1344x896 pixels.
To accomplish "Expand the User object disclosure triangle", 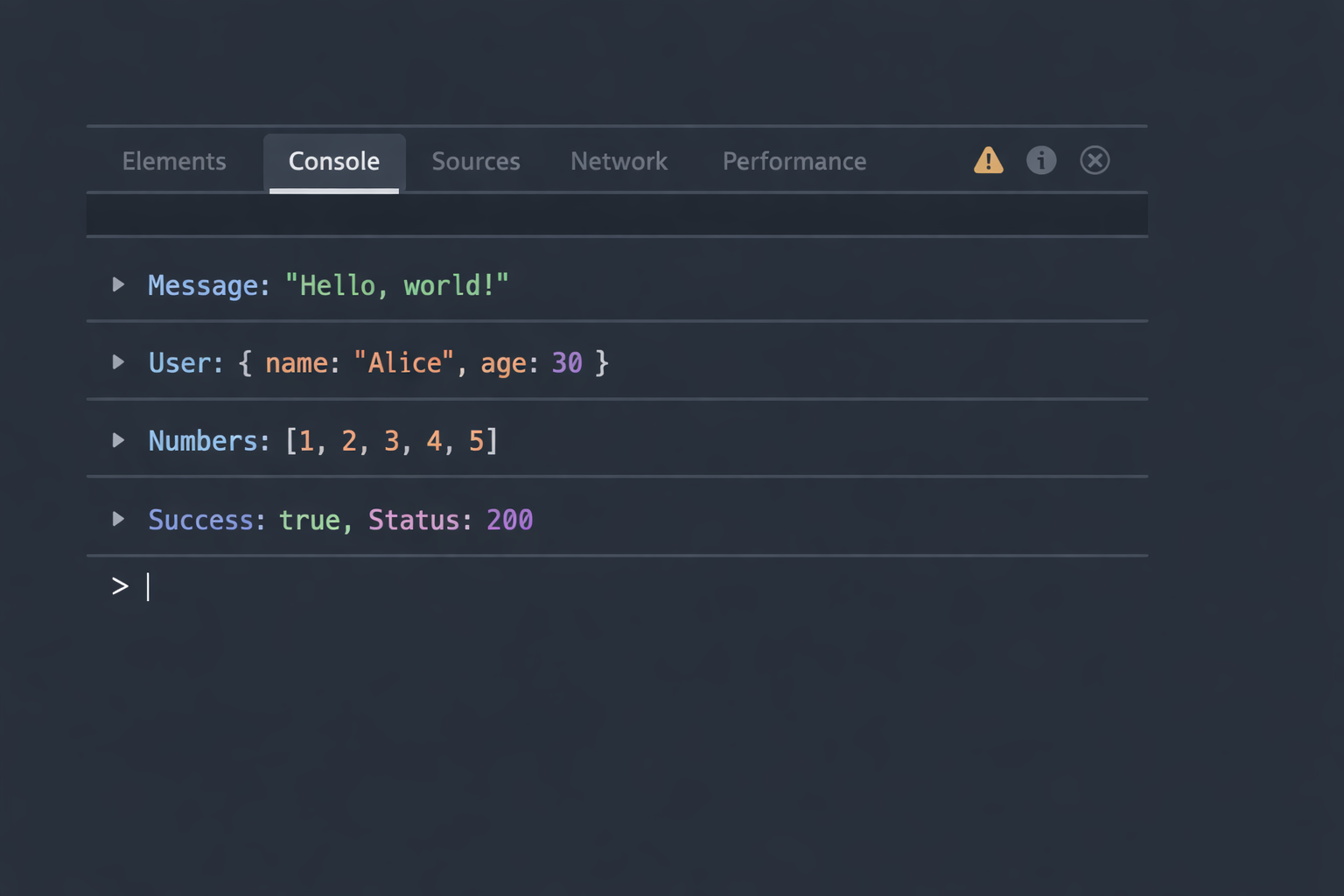I will (118, 362).
